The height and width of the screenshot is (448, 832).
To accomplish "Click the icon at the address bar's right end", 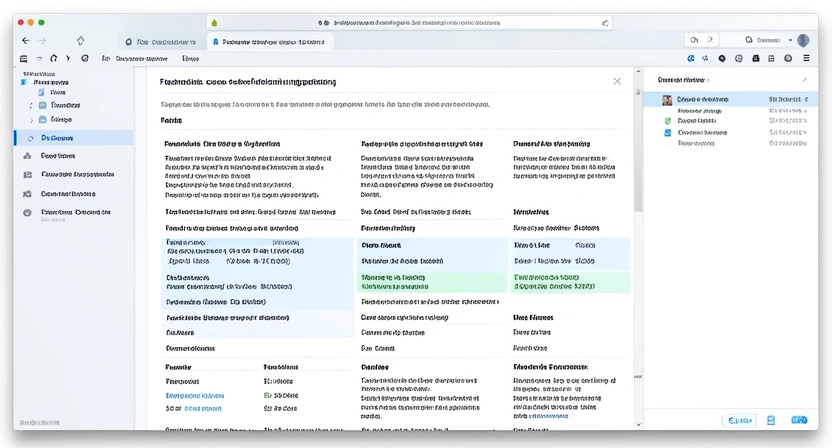I will click(x=605, y=23).
